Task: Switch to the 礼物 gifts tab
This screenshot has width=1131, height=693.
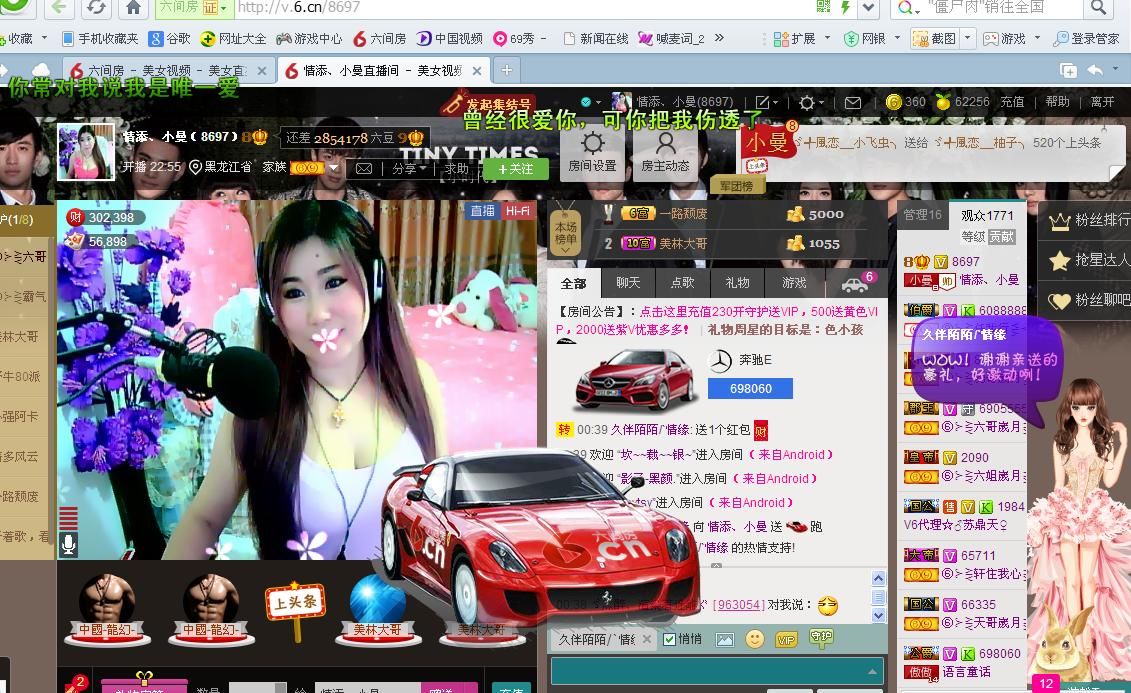Action: pos(737,283)
